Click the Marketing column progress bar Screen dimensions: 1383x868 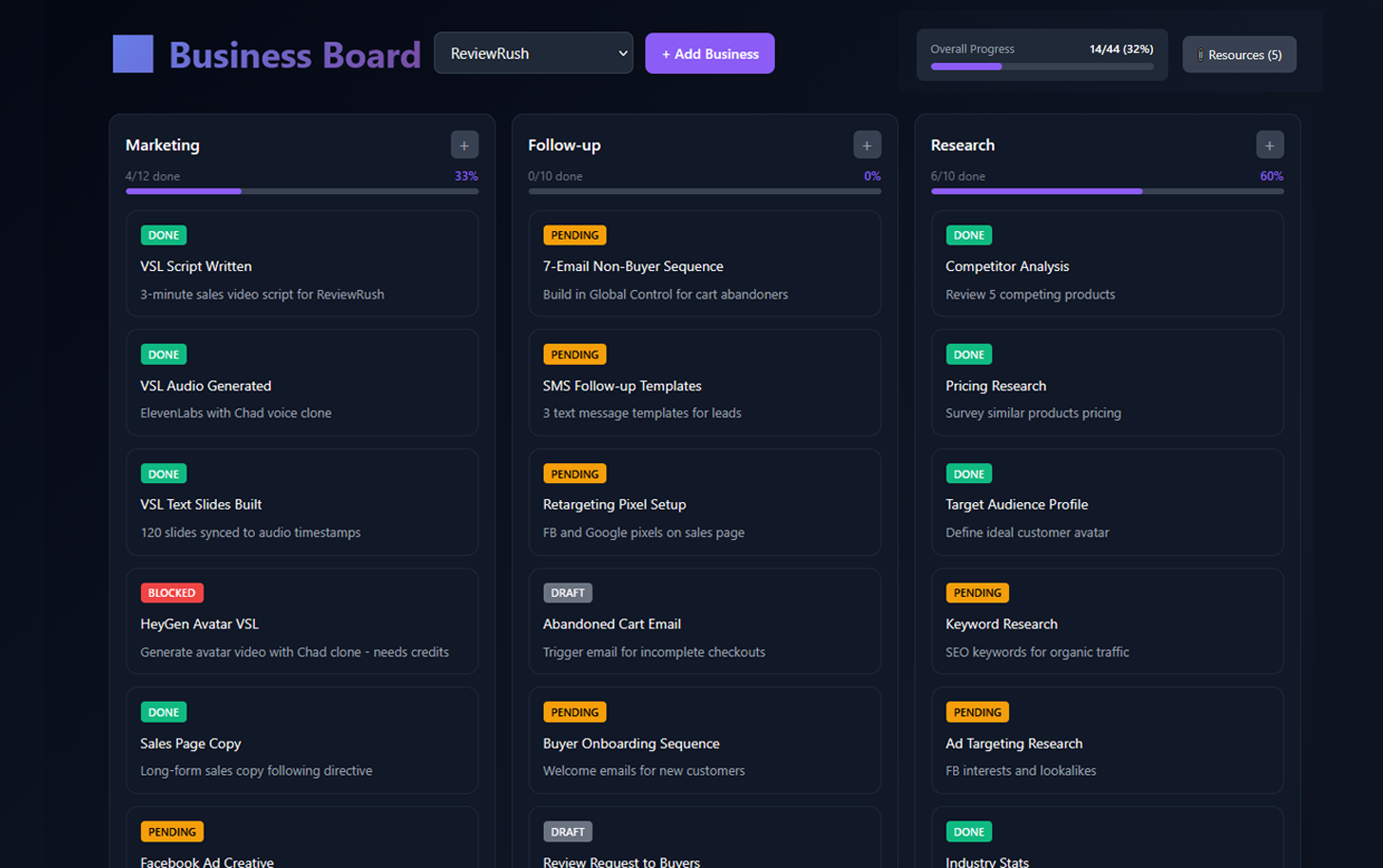coord(302,191)
